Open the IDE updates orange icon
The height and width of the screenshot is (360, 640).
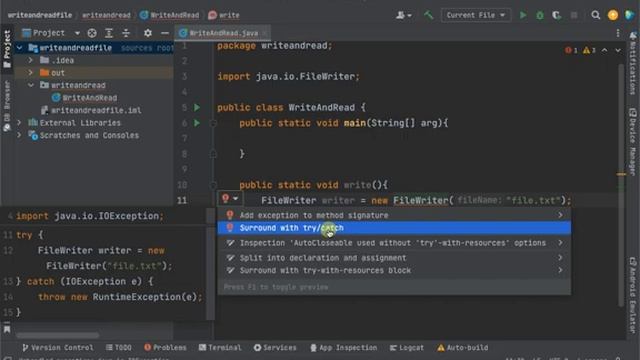(613, 15)
